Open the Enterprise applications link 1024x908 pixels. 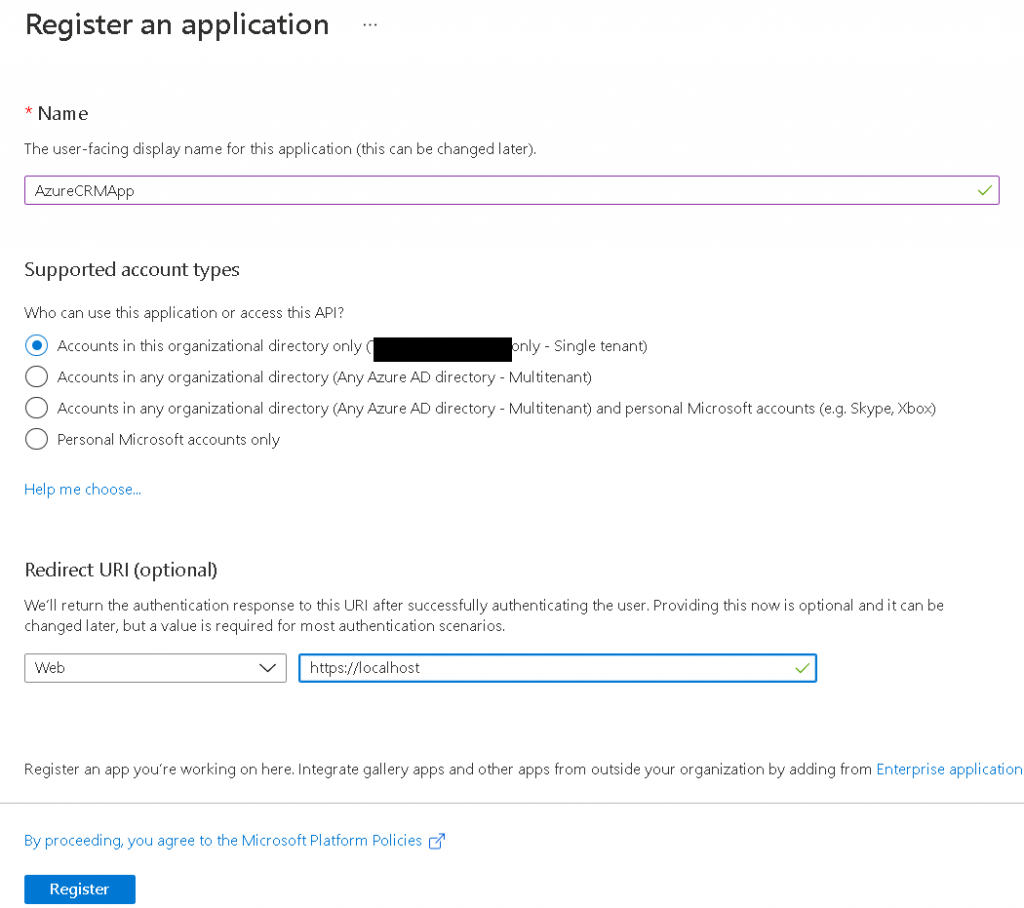(x=948, y=769)
